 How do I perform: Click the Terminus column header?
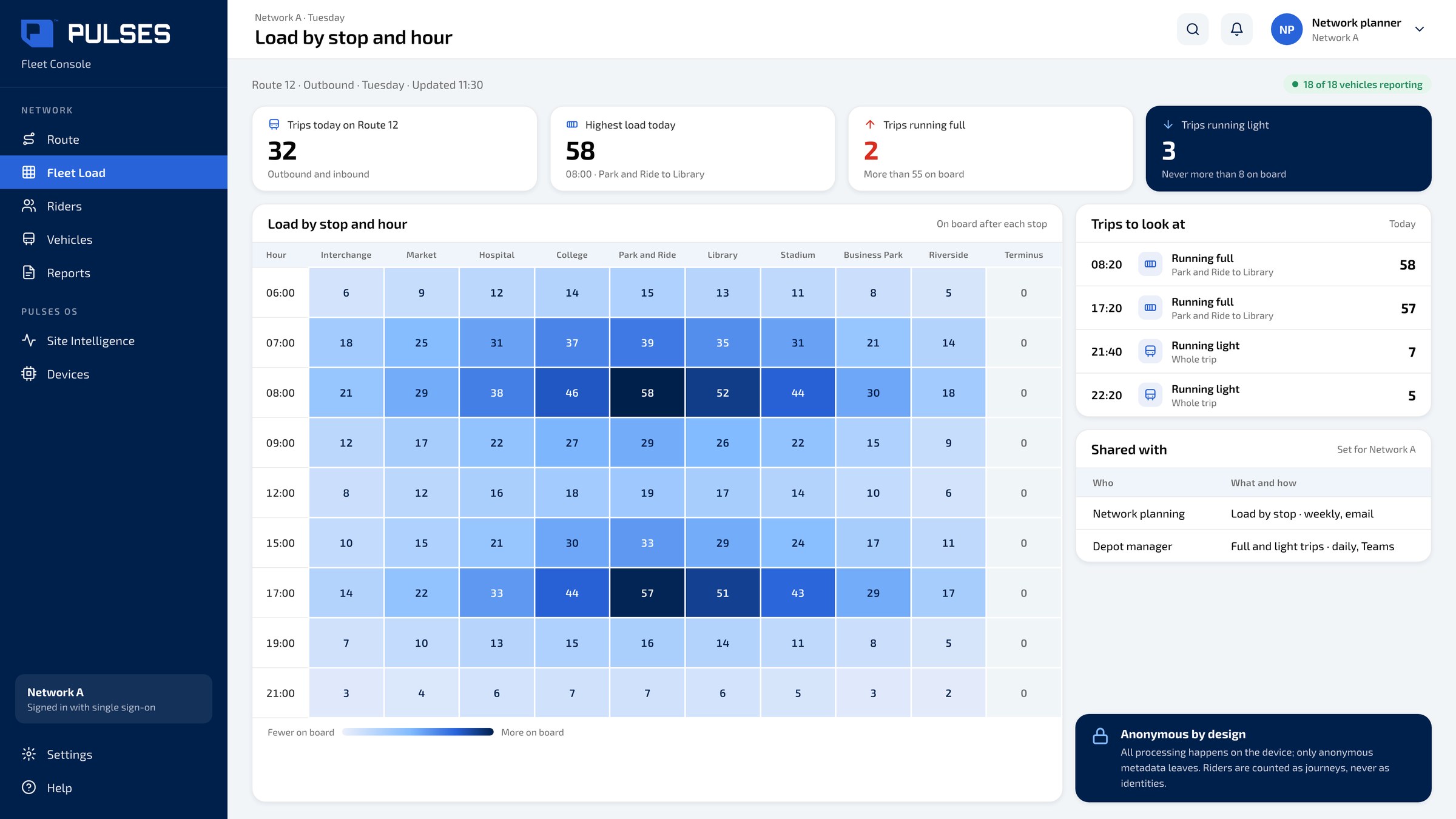tap(1023, 255)
